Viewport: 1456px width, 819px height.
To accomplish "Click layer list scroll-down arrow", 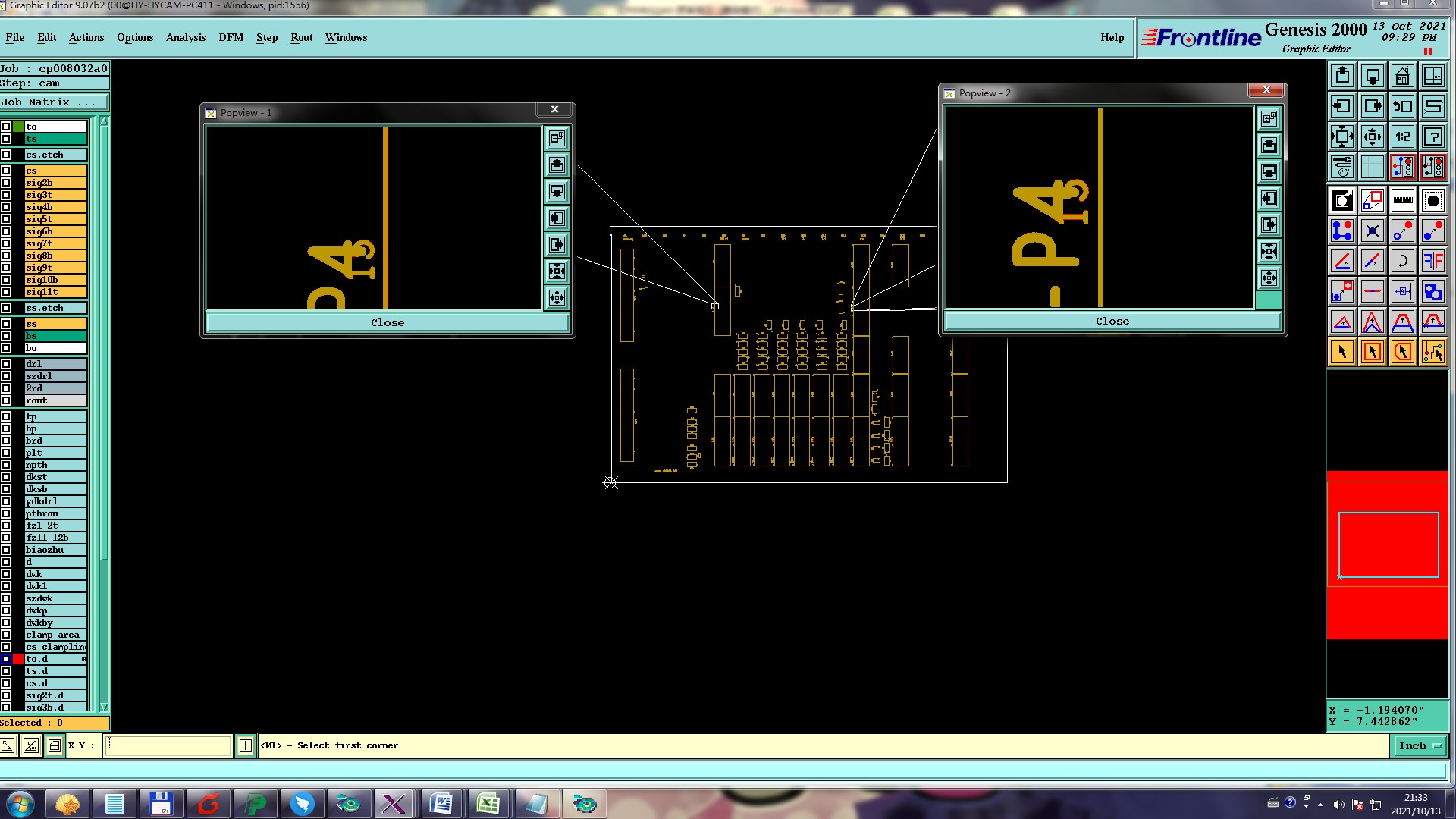I will 104,707.
